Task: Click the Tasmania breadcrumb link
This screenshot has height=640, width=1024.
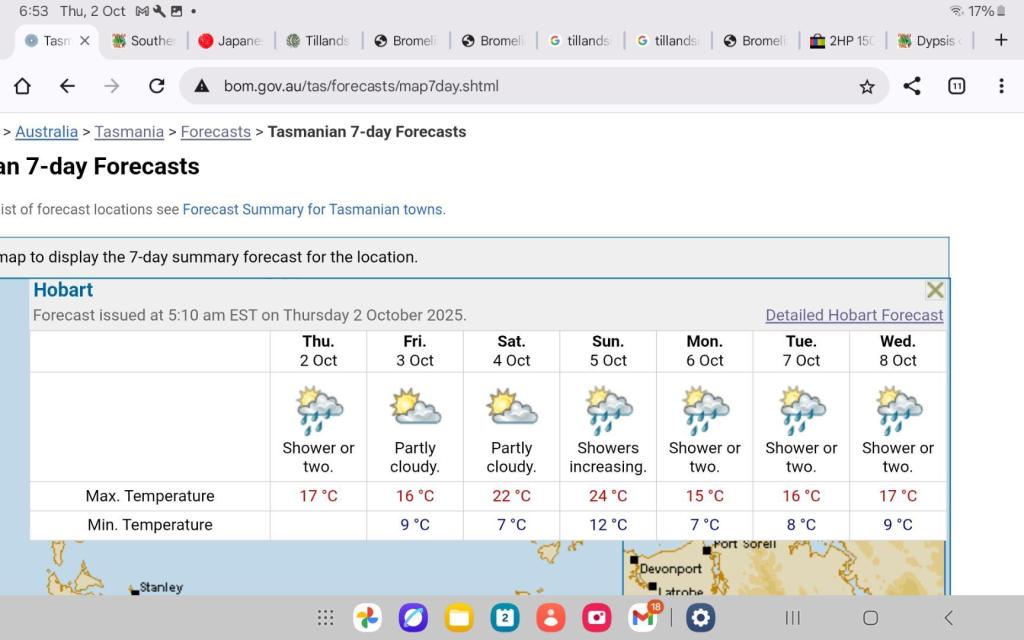Action: tap(129, 131)
